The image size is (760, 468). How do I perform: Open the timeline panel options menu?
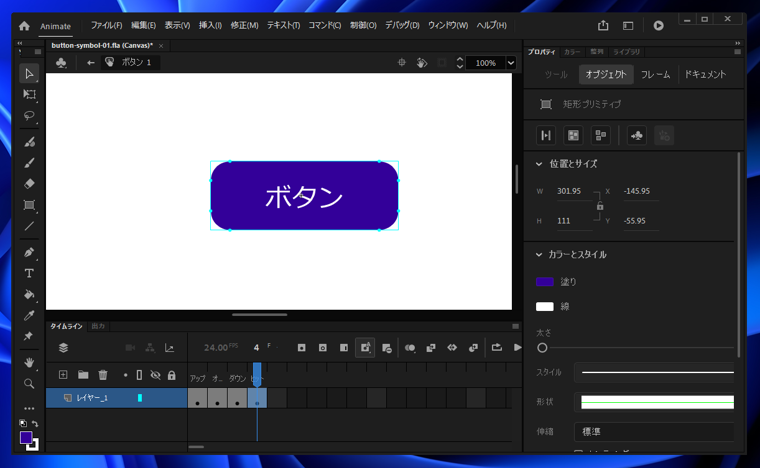tap(515, 327)
